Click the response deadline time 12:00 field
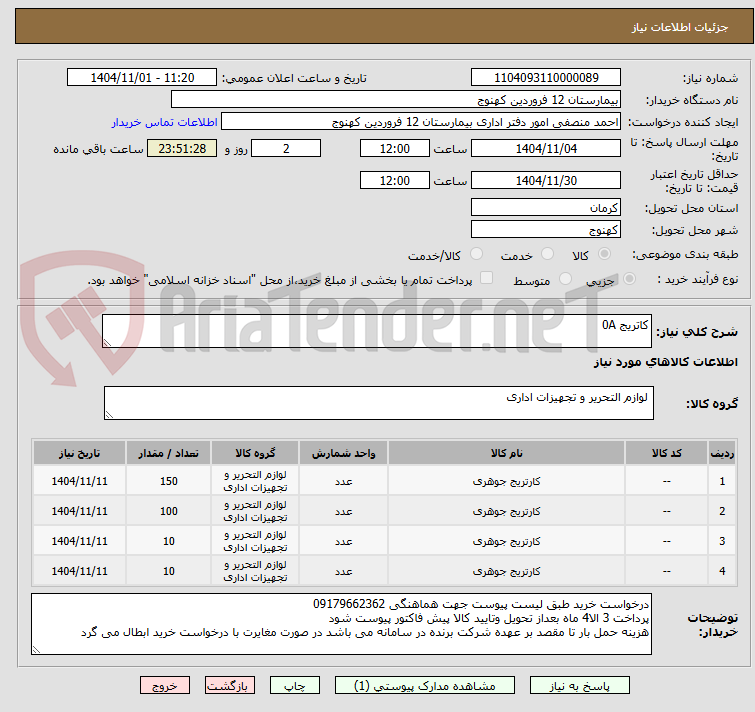Image resolution: width=755 pixels, height=712 pixels. pos(395,148)
